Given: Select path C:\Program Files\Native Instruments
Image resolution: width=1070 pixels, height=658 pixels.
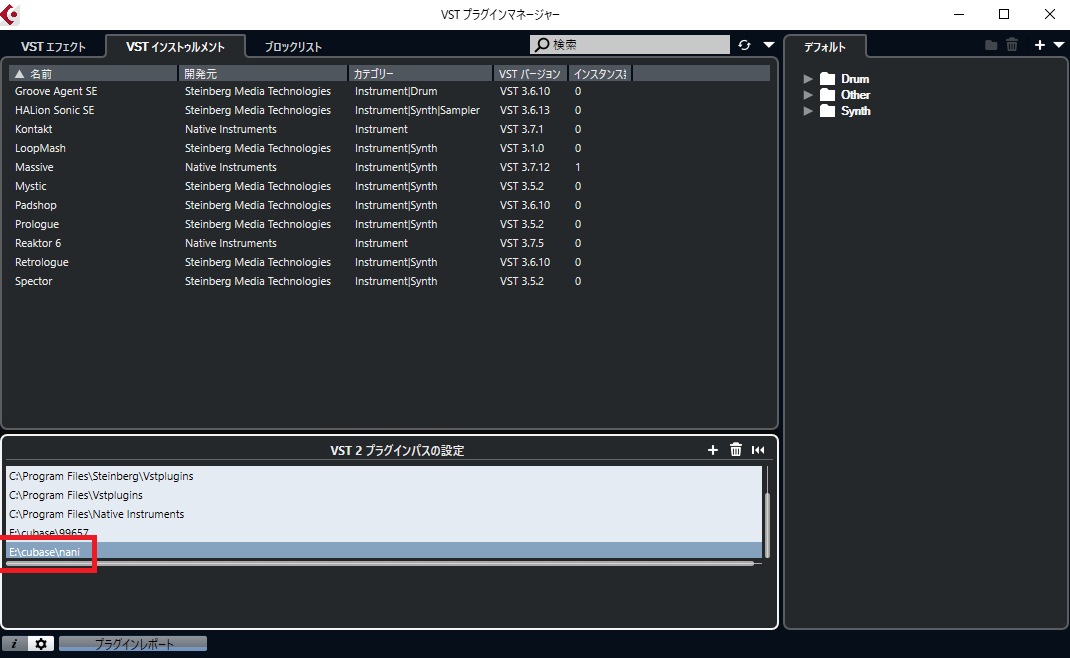Looking at the screenshot, I should (384, 515).
